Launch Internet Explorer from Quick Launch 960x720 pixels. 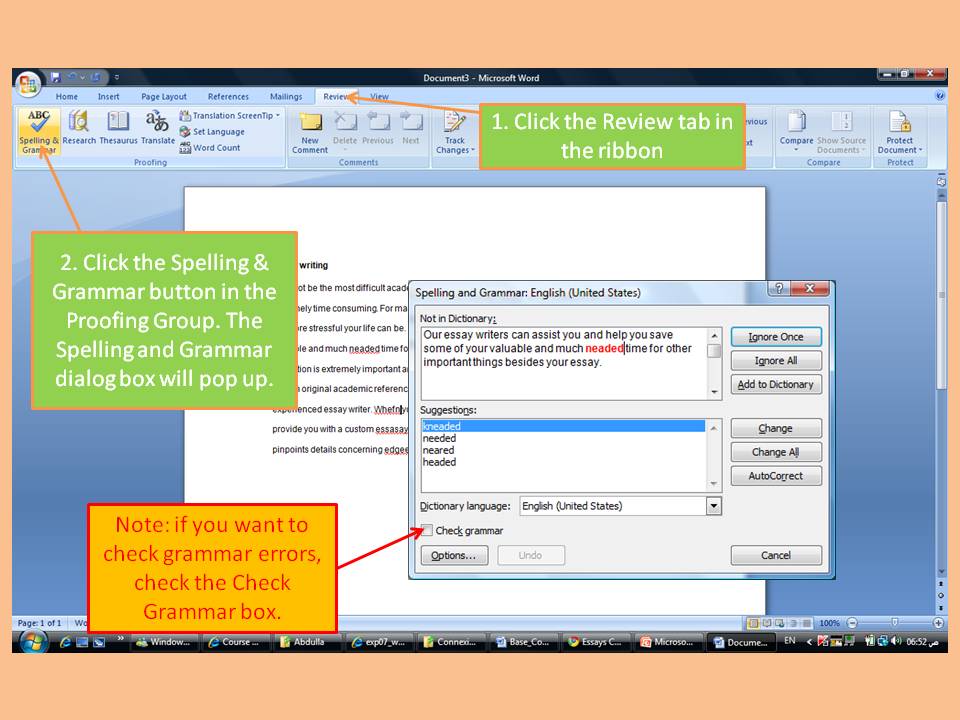(64, 642)
